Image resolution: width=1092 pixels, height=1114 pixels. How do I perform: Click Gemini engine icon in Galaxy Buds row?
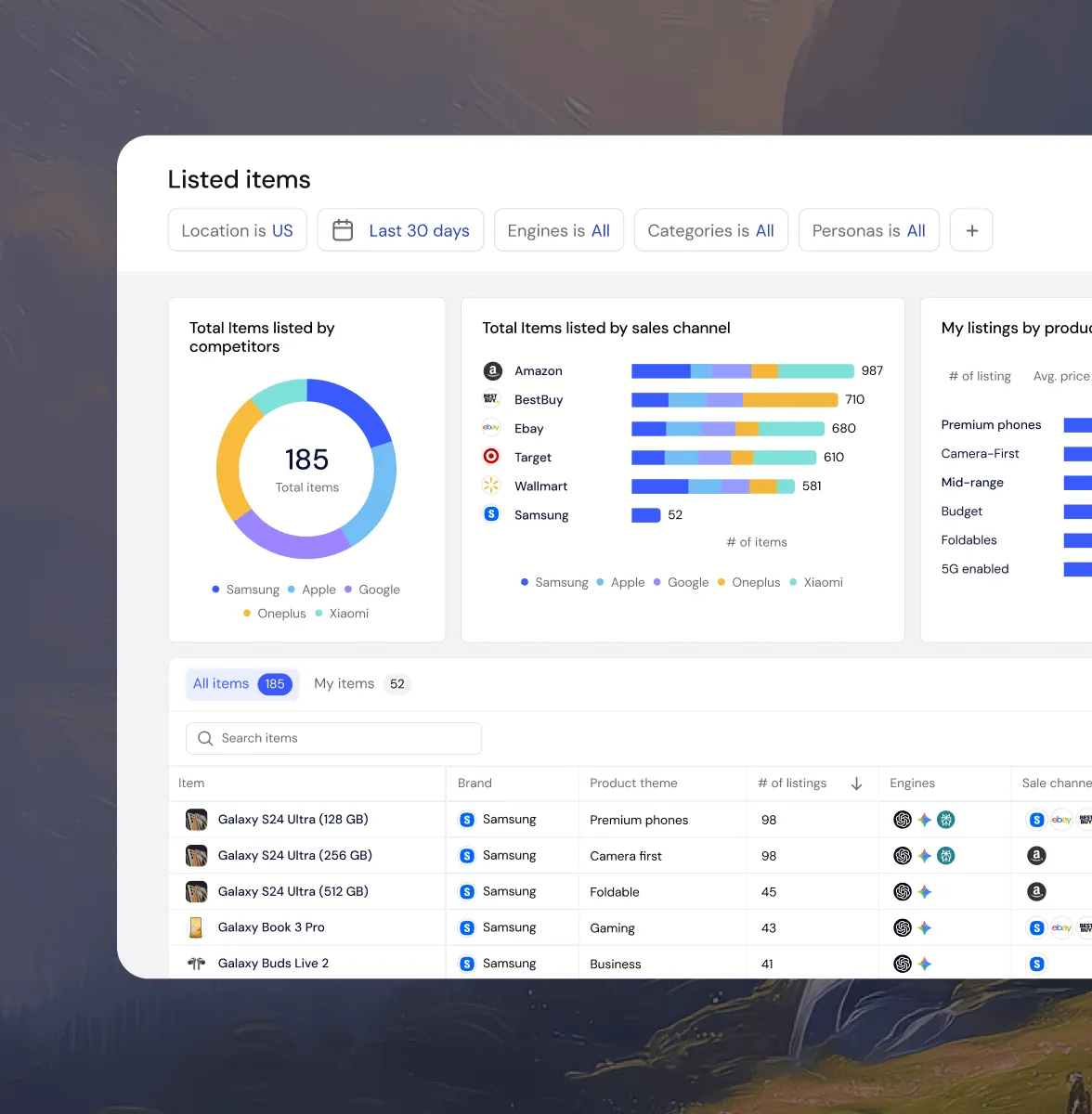coord(925,965)
